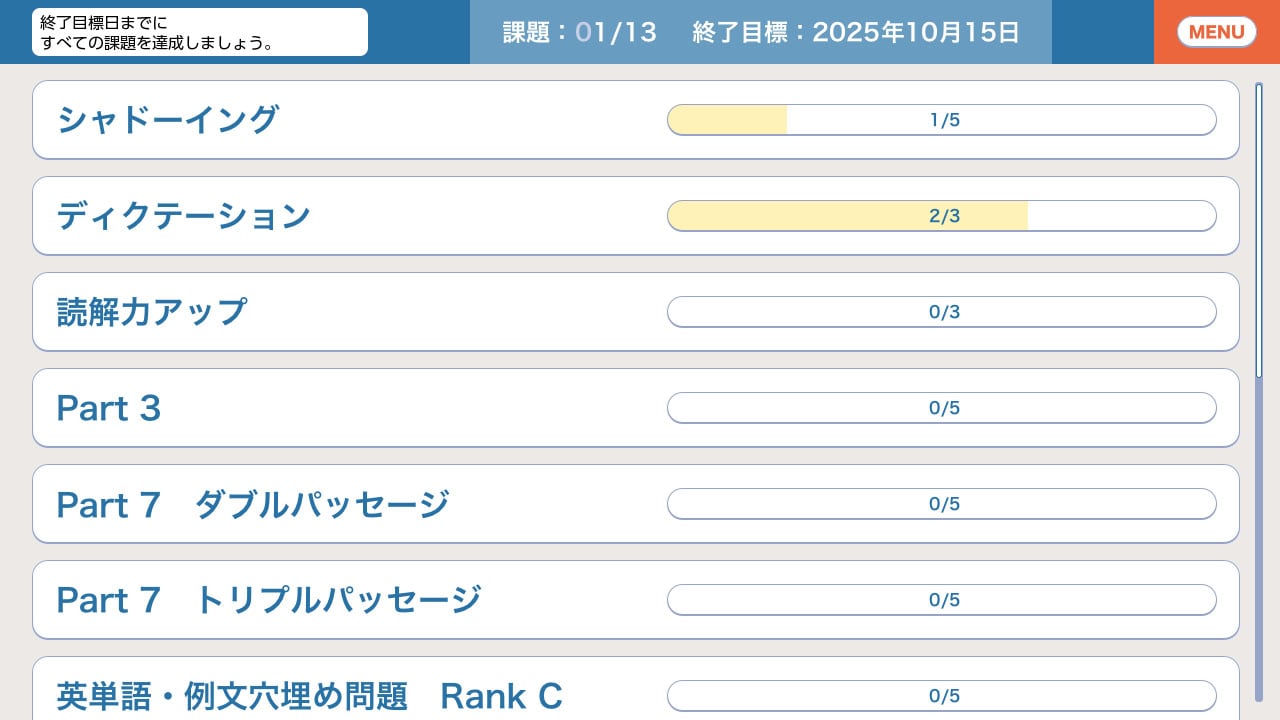Click Rank C 0/5 progress bar
The height and width of the screenshot is (720, 1280).
(941, 693)
